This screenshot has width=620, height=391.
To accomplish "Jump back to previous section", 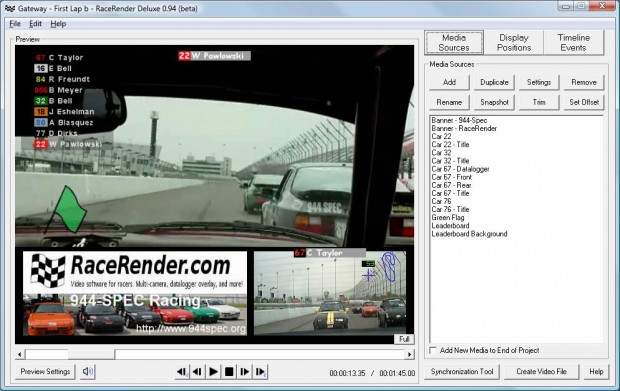I will click(x=182, y=372).
